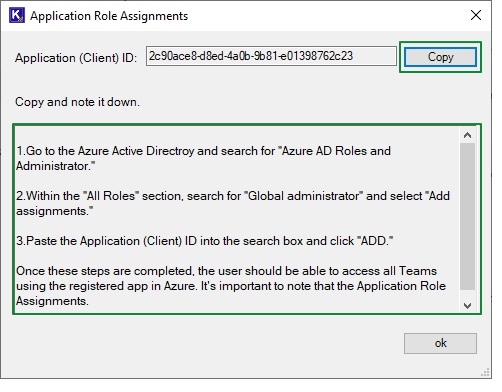Click the instructions scrollbar down arrow

click(x=467, y=305)
